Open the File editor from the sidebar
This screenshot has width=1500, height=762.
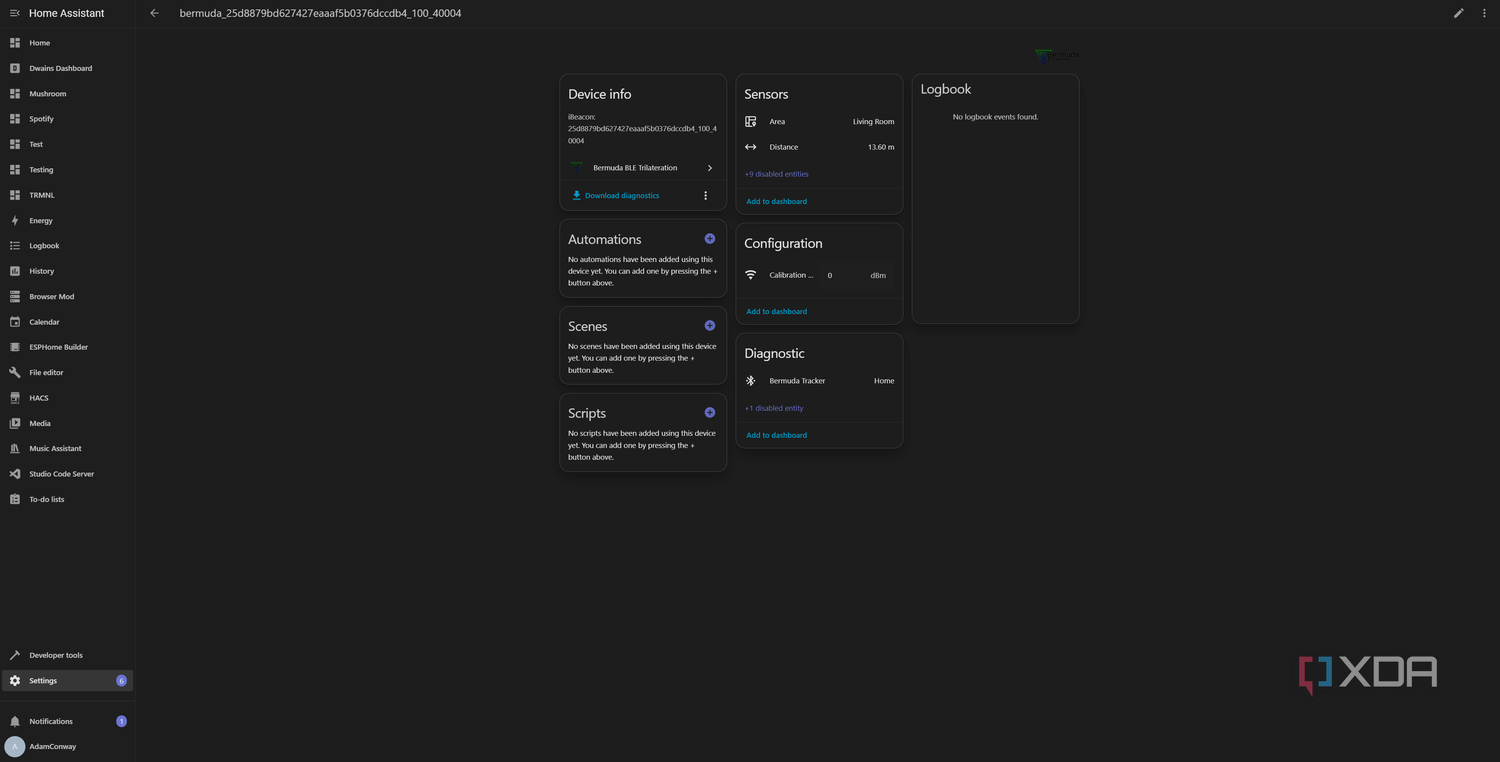[67, 372]
